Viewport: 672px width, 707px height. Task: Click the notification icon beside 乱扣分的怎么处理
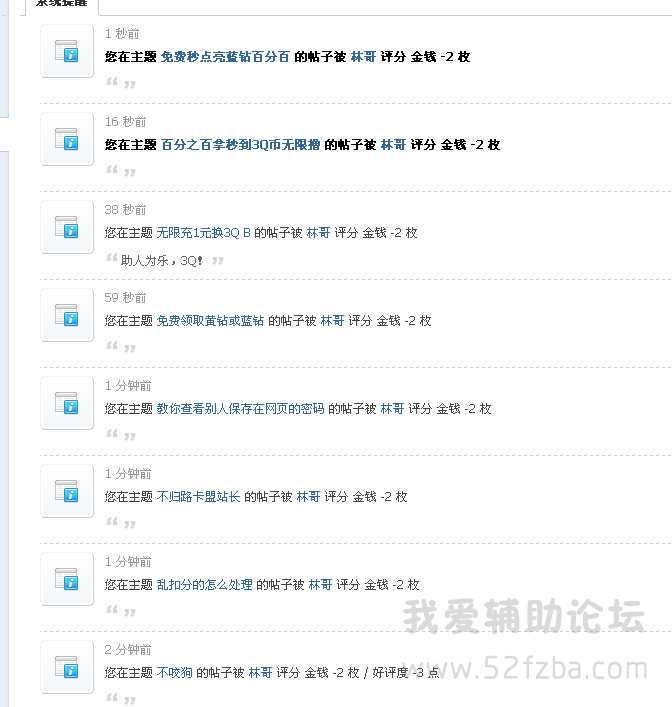(x=67, y=578)
